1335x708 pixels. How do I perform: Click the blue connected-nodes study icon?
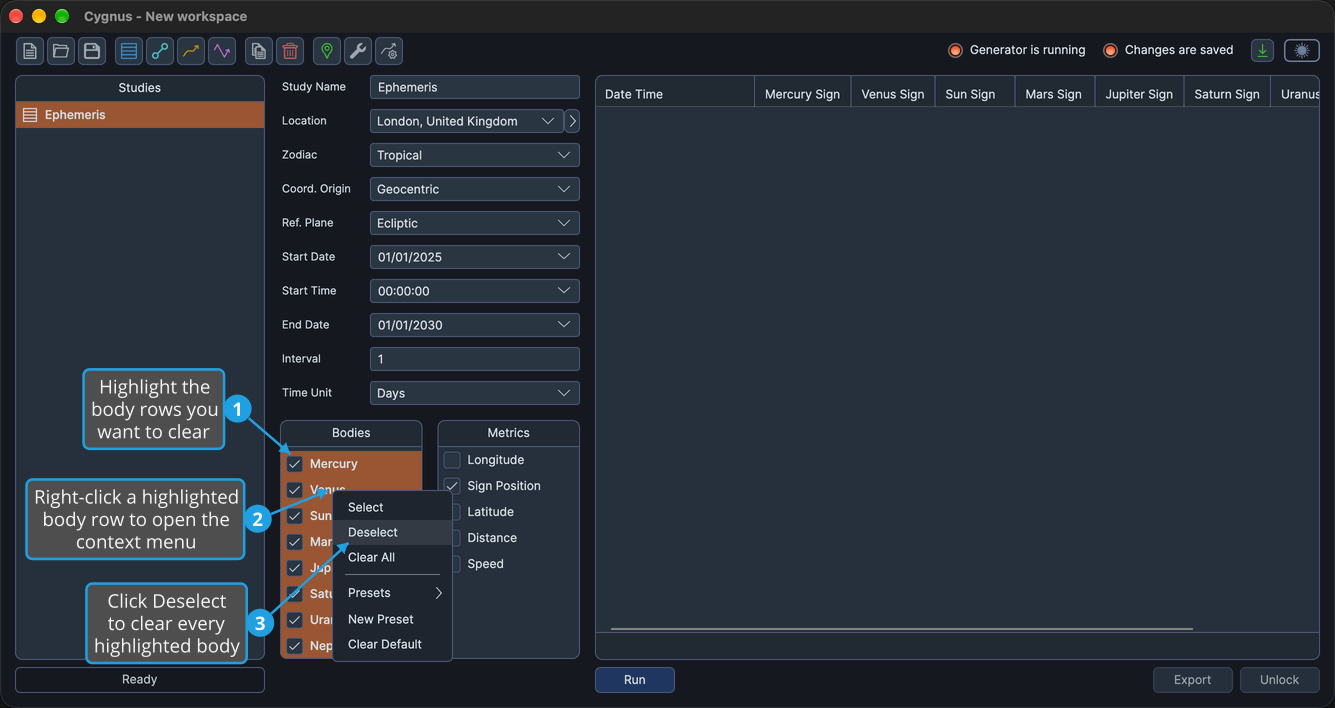tap(160, 51)
